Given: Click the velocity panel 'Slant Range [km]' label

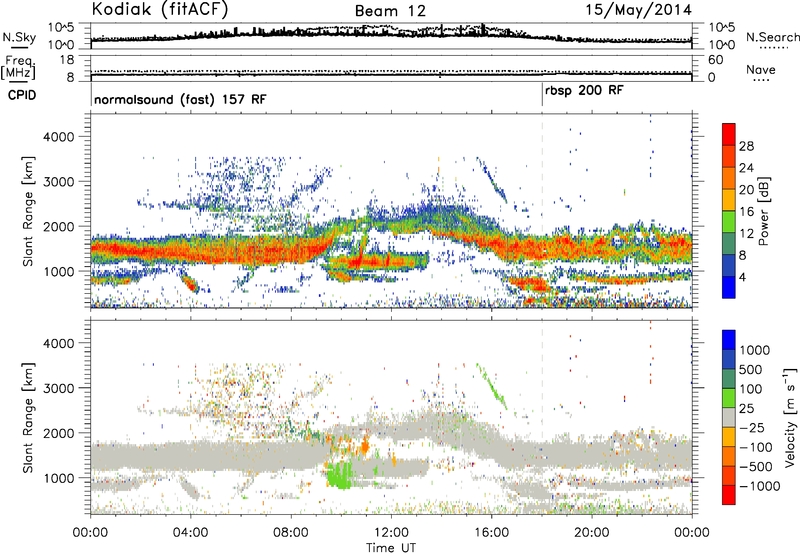Looking at the screenshot, I should coord(29,417).
